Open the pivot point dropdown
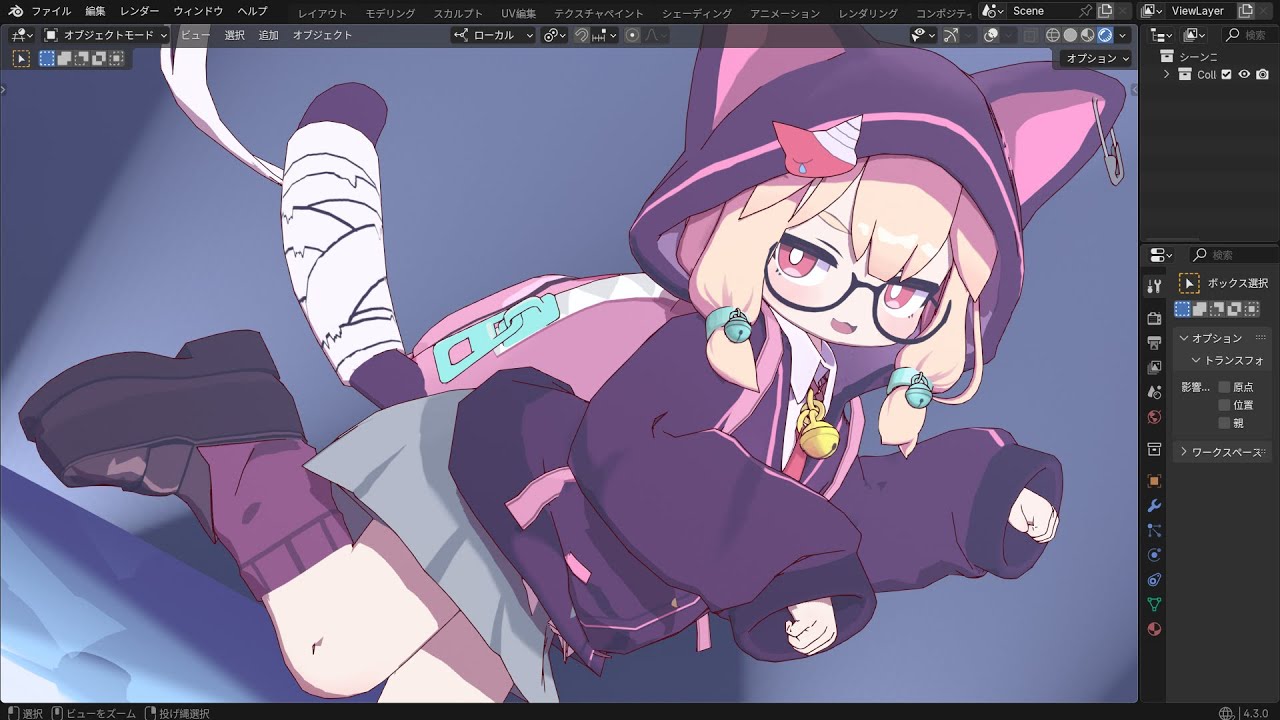 pos(555,35)
